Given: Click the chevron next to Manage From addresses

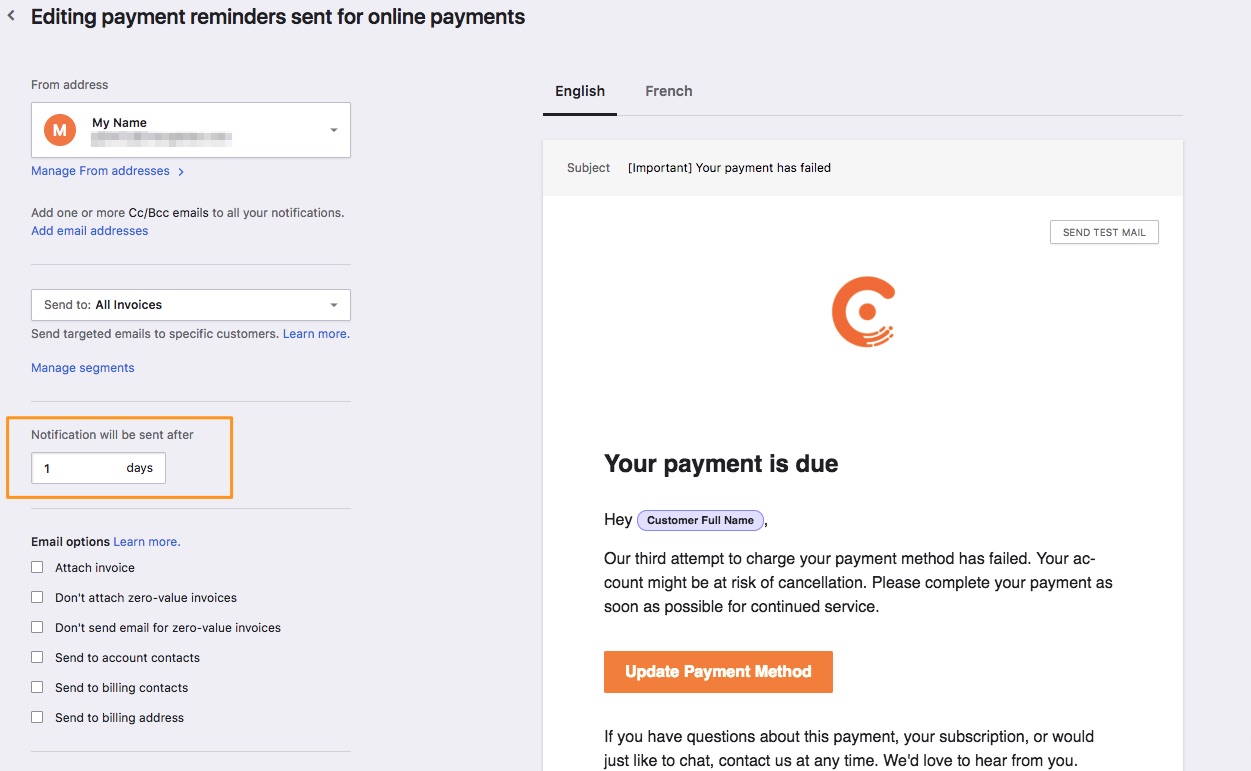Looking at the screenshot, I should (x=181, y=172).
